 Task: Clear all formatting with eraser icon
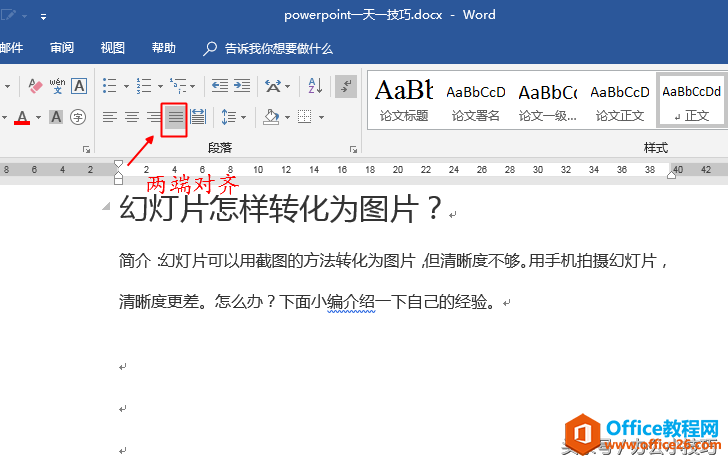[x=35, y=86]
